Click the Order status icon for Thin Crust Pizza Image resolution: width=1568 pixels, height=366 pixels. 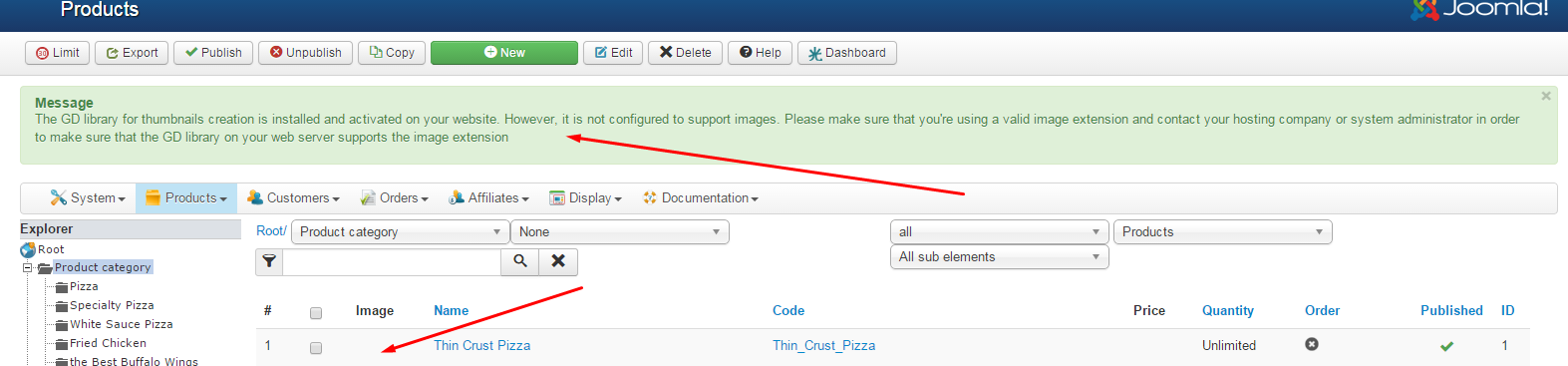tap(1312, 344)
